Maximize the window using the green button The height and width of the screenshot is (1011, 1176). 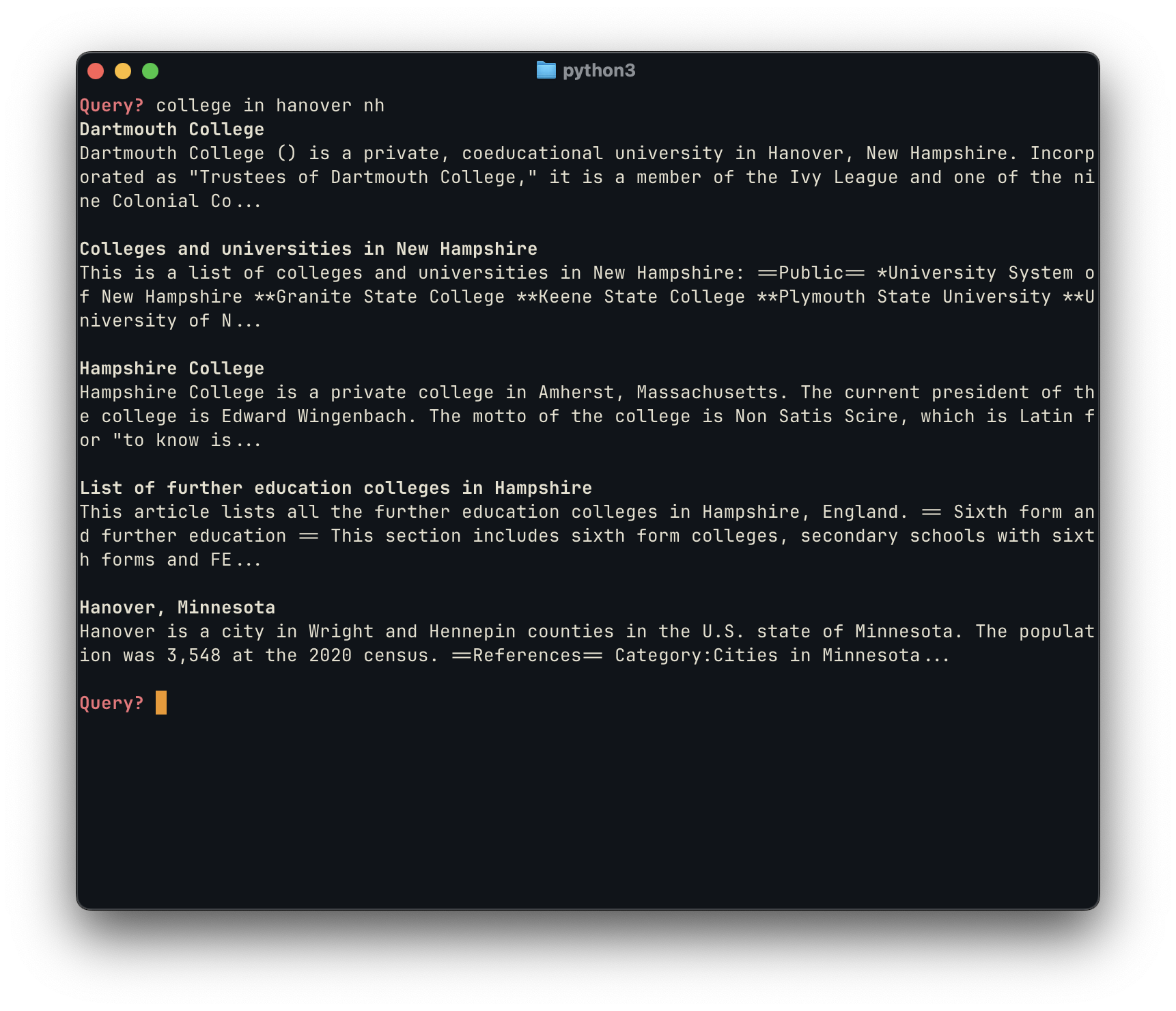click(150, 71)
